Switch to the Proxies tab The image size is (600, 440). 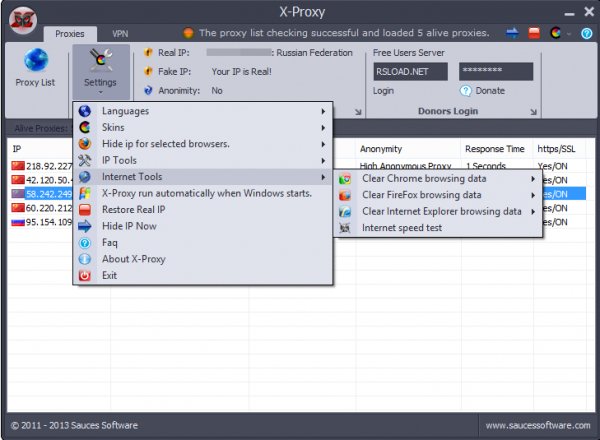click(x=70, y=34)
